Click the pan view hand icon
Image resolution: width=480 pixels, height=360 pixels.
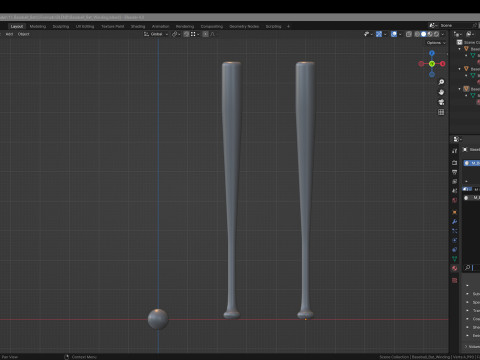pos(441,92)
